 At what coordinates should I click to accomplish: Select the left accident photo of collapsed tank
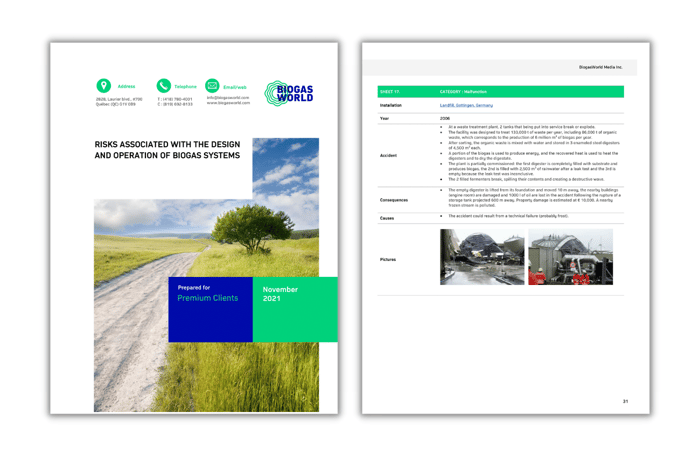[481, 257]
